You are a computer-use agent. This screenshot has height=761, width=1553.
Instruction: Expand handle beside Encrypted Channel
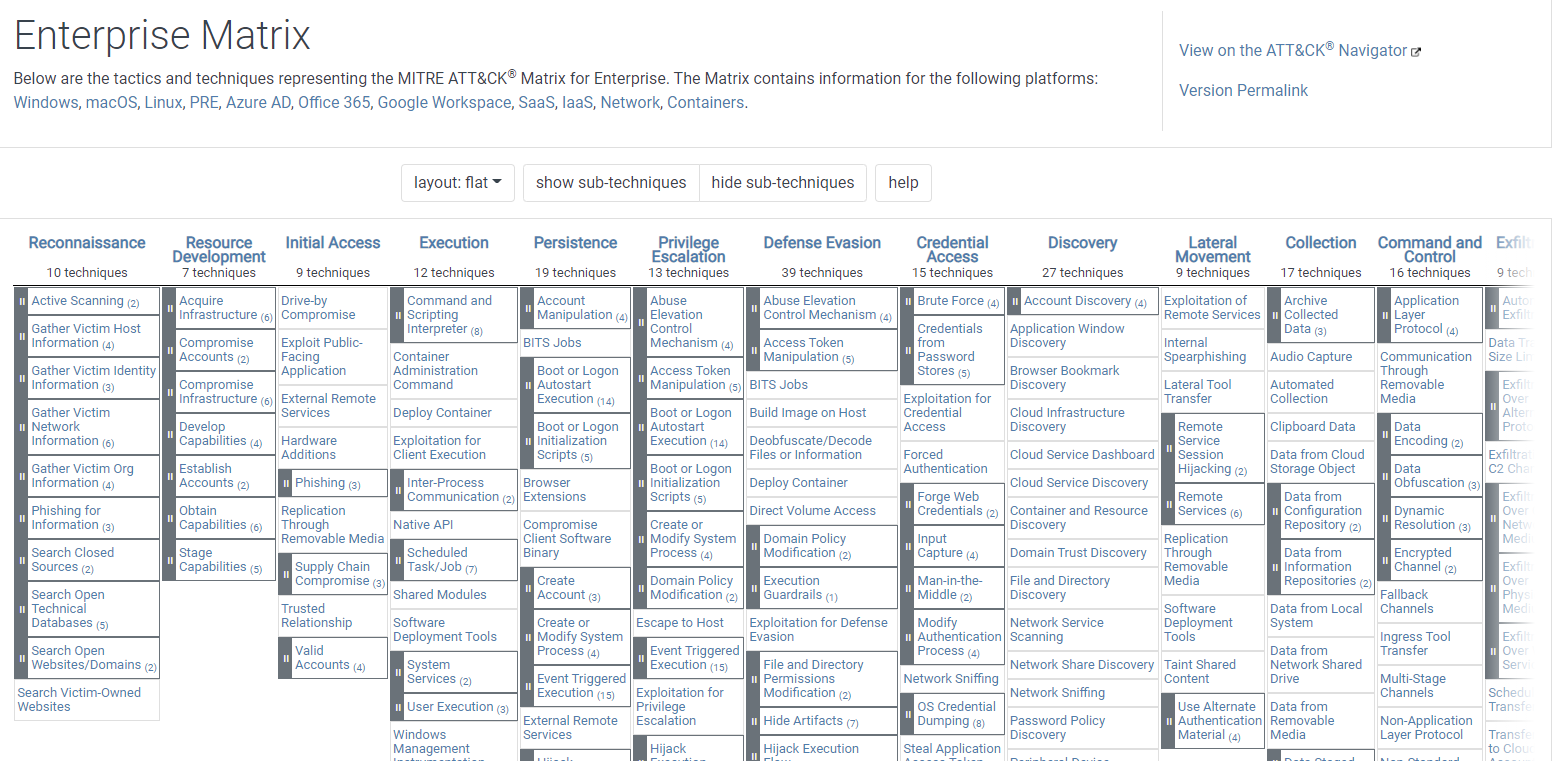[1384, 560]
